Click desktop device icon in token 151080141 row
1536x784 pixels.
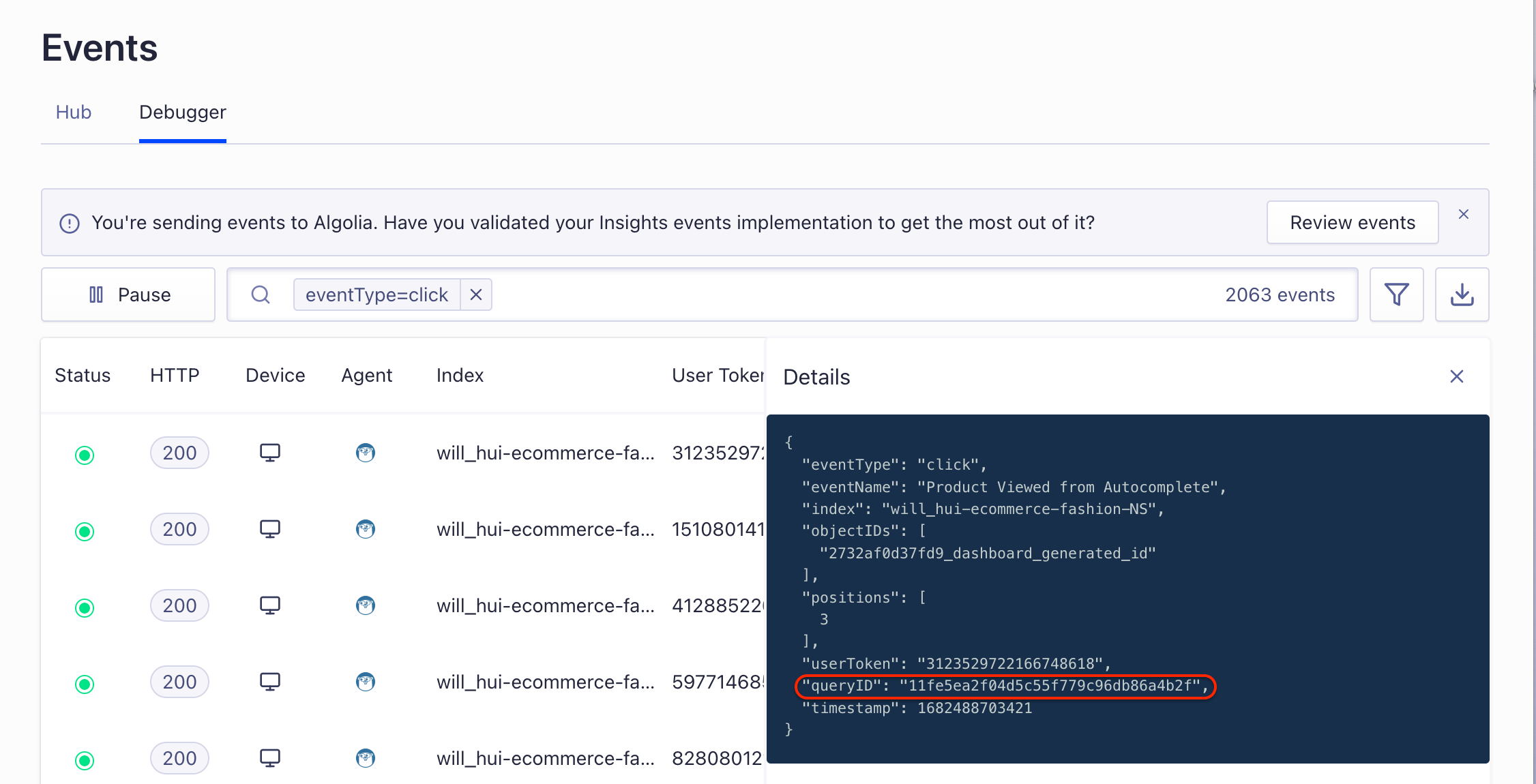(270, 529)
